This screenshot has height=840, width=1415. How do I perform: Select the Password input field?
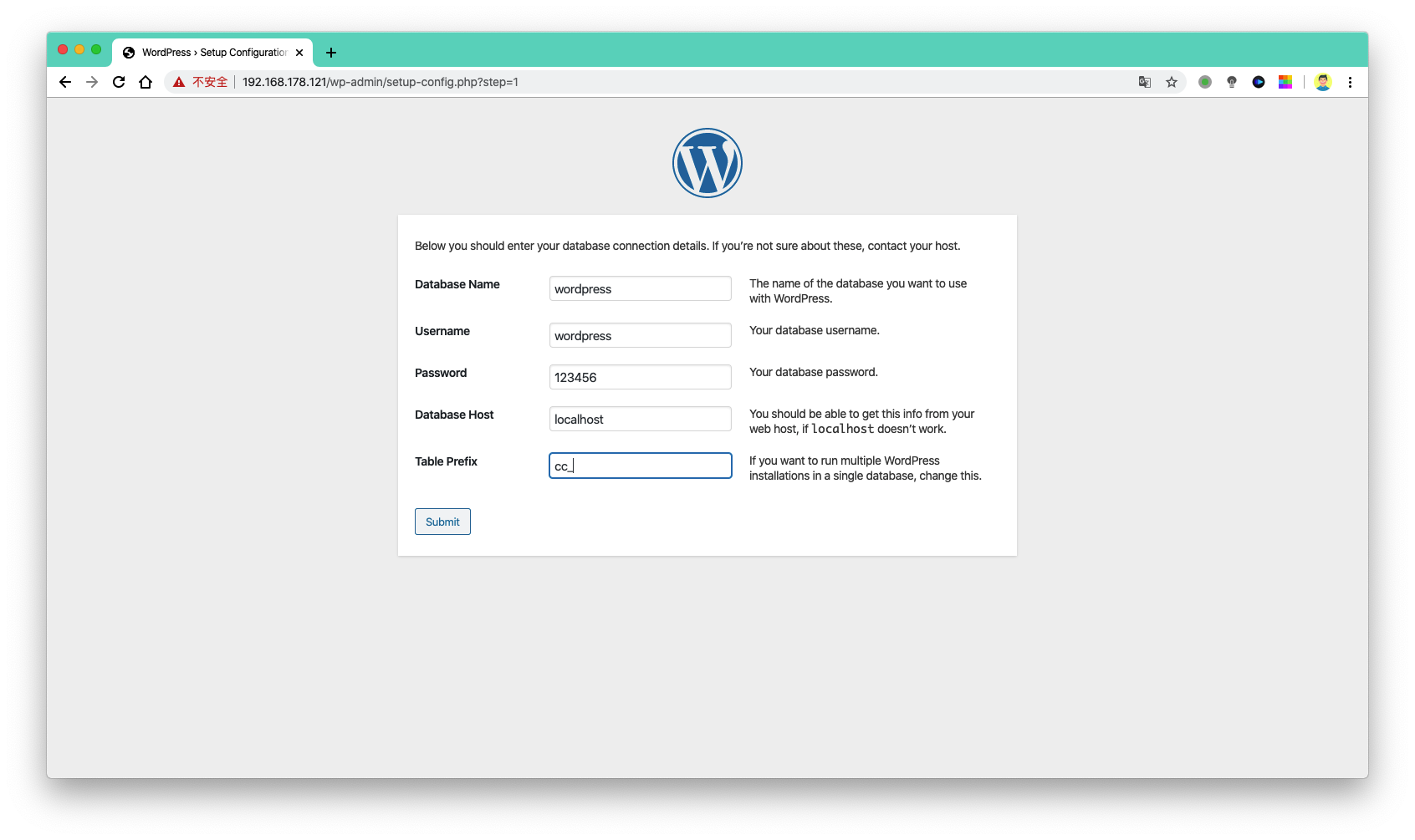click(x=641, y=377)
